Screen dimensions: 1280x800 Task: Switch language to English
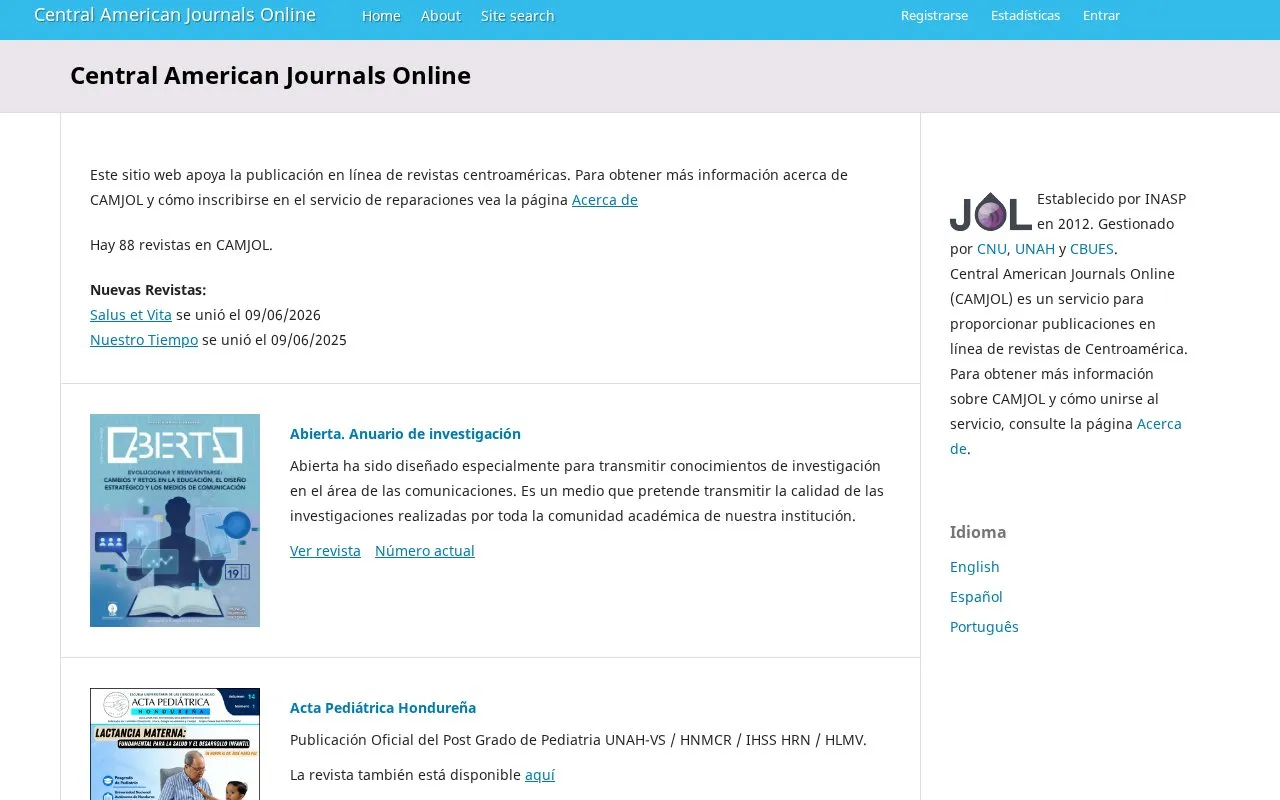[x=975, y=567]
